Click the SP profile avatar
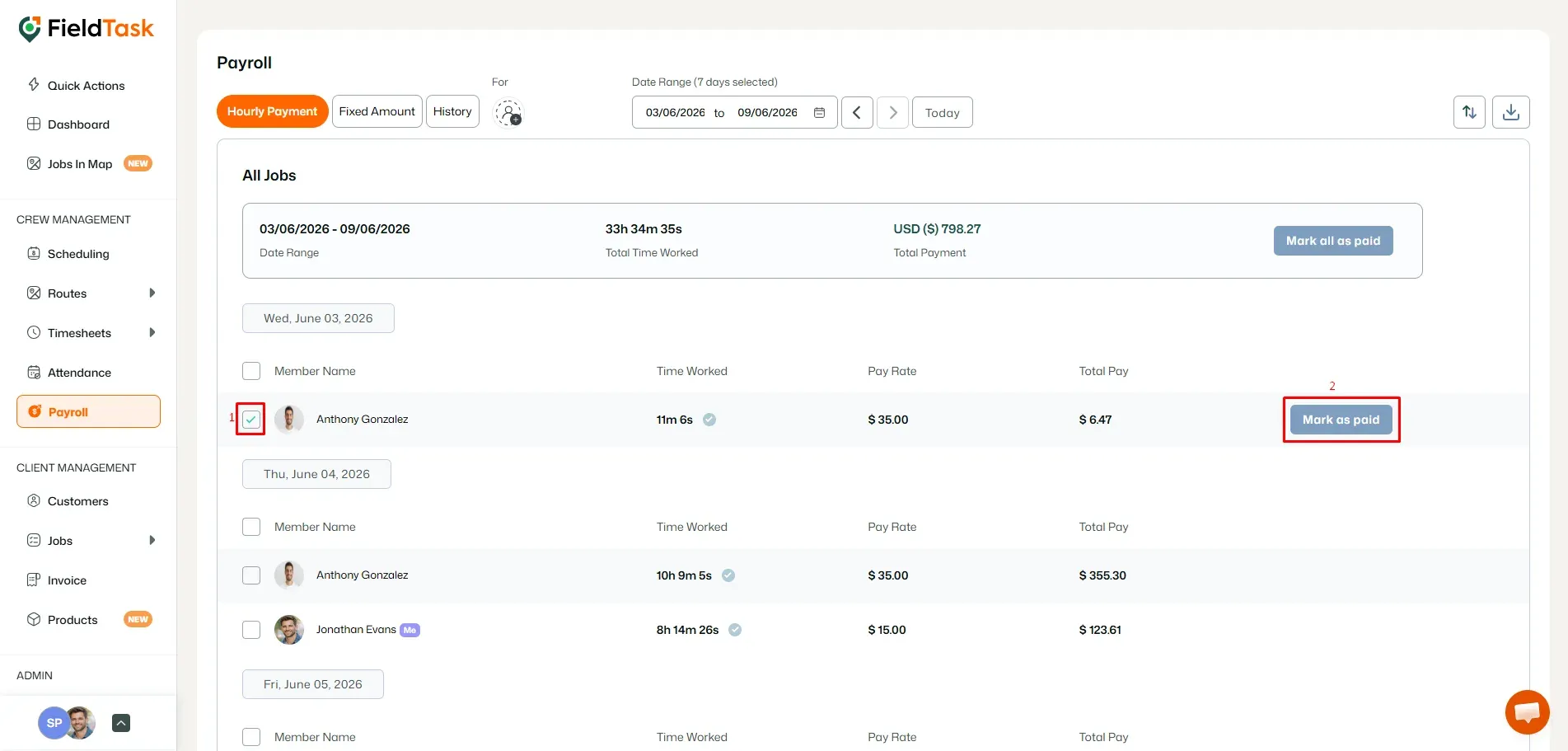The height and width of the screenshot is (751, 1568). [x=54, y=723]
